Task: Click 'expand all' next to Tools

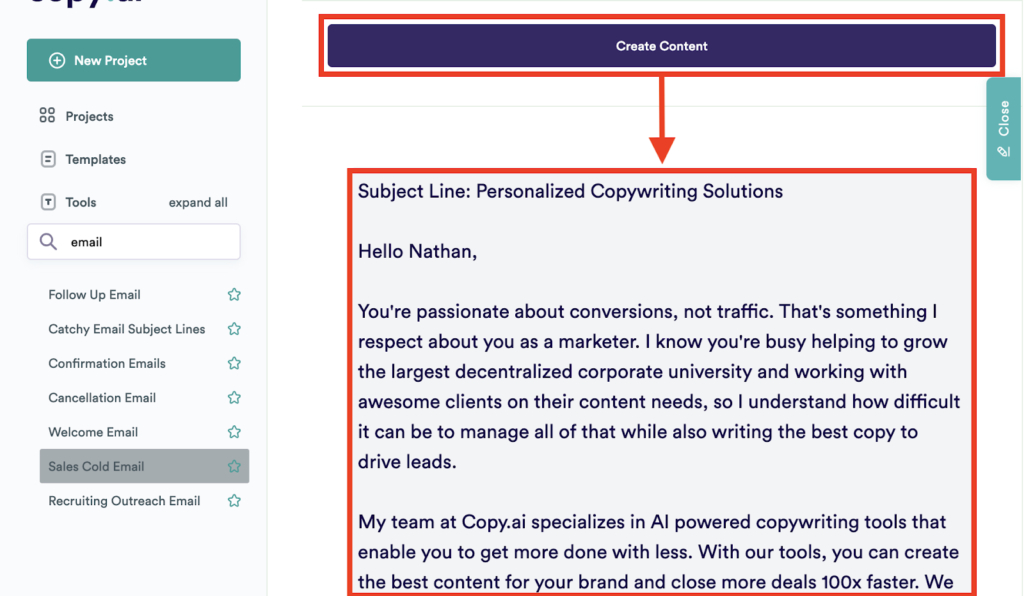Action: point(197,201)
